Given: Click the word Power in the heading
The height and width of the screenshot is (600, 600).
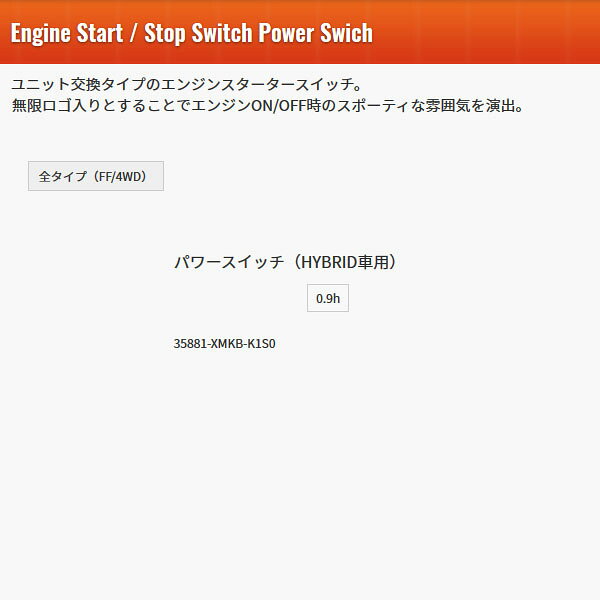Looking at the screenshot, I should click(x=287, y=33).
